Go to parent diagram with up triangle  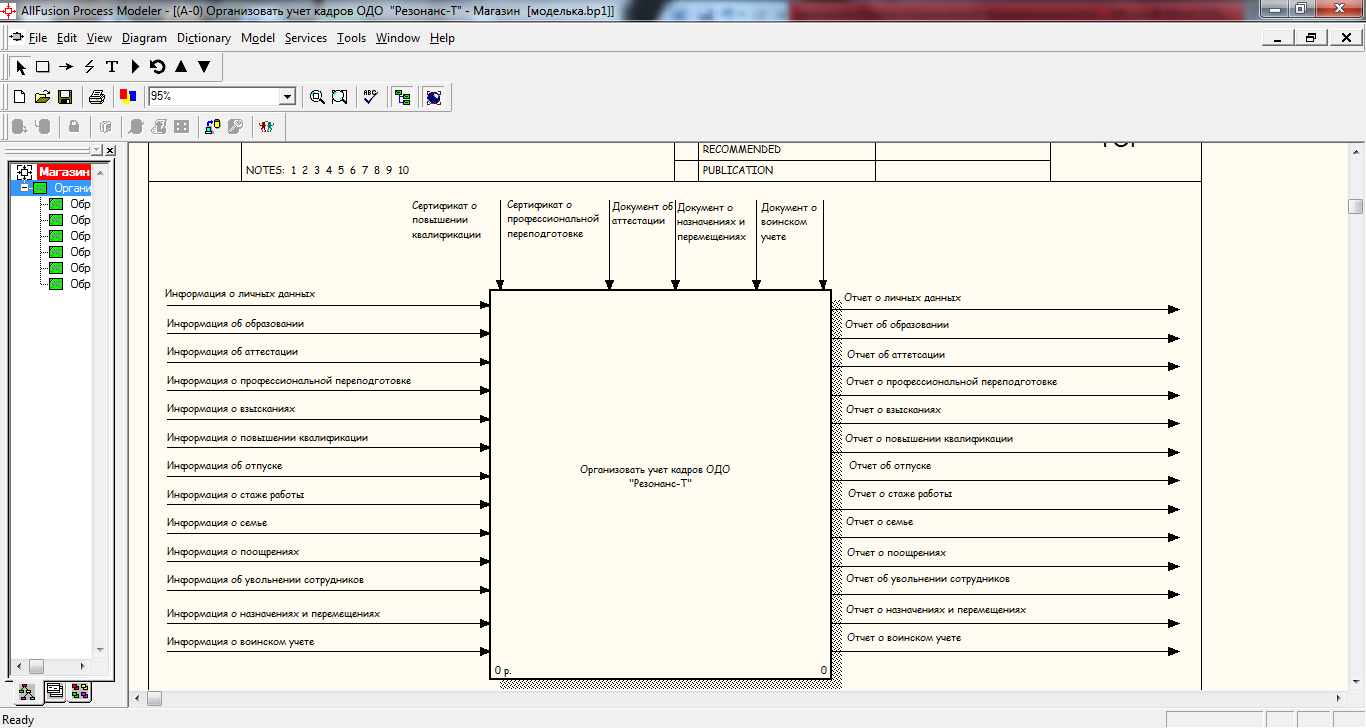(181, 67)
